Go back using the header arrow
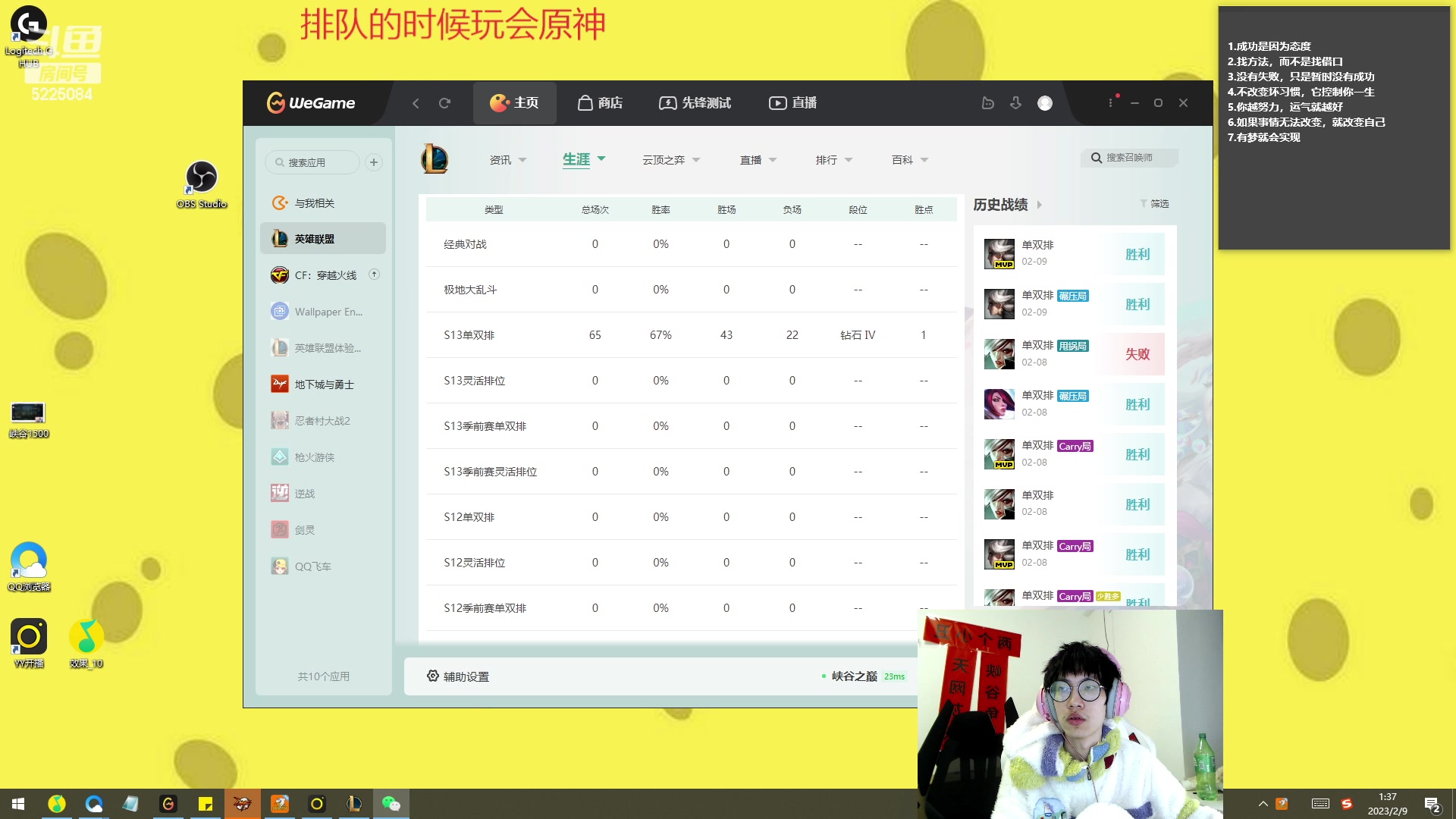Screen dimensions: 1456x819 [416, 103]
